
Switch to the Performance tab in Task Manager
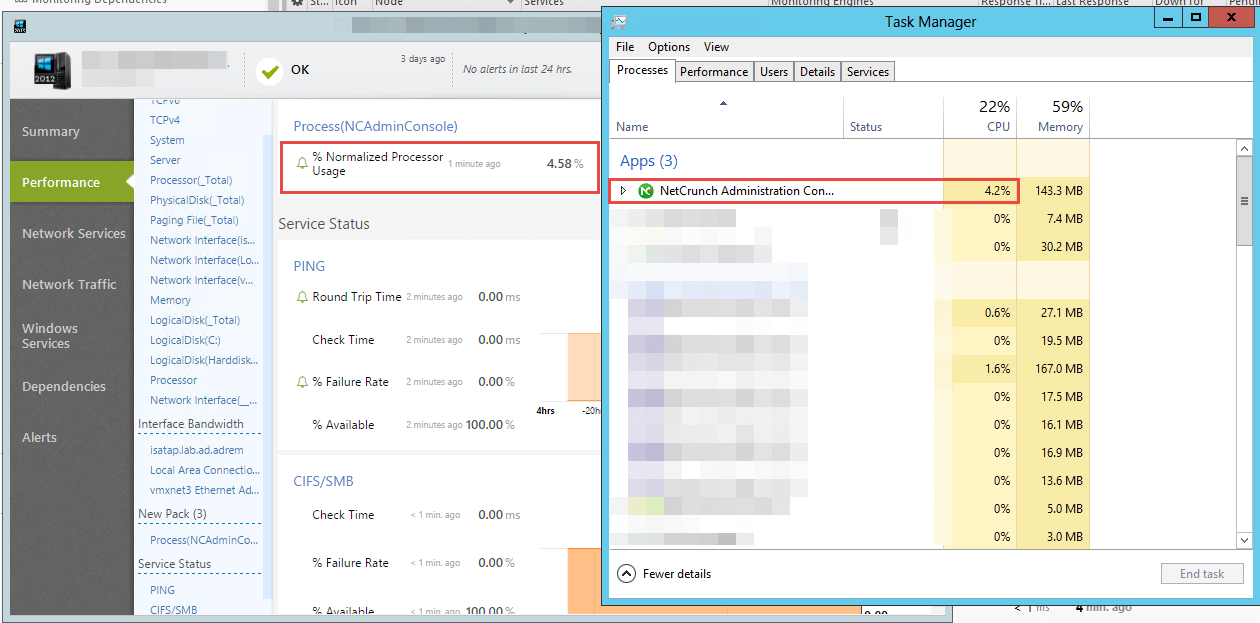pyautogui.click(x=714, y=72)
